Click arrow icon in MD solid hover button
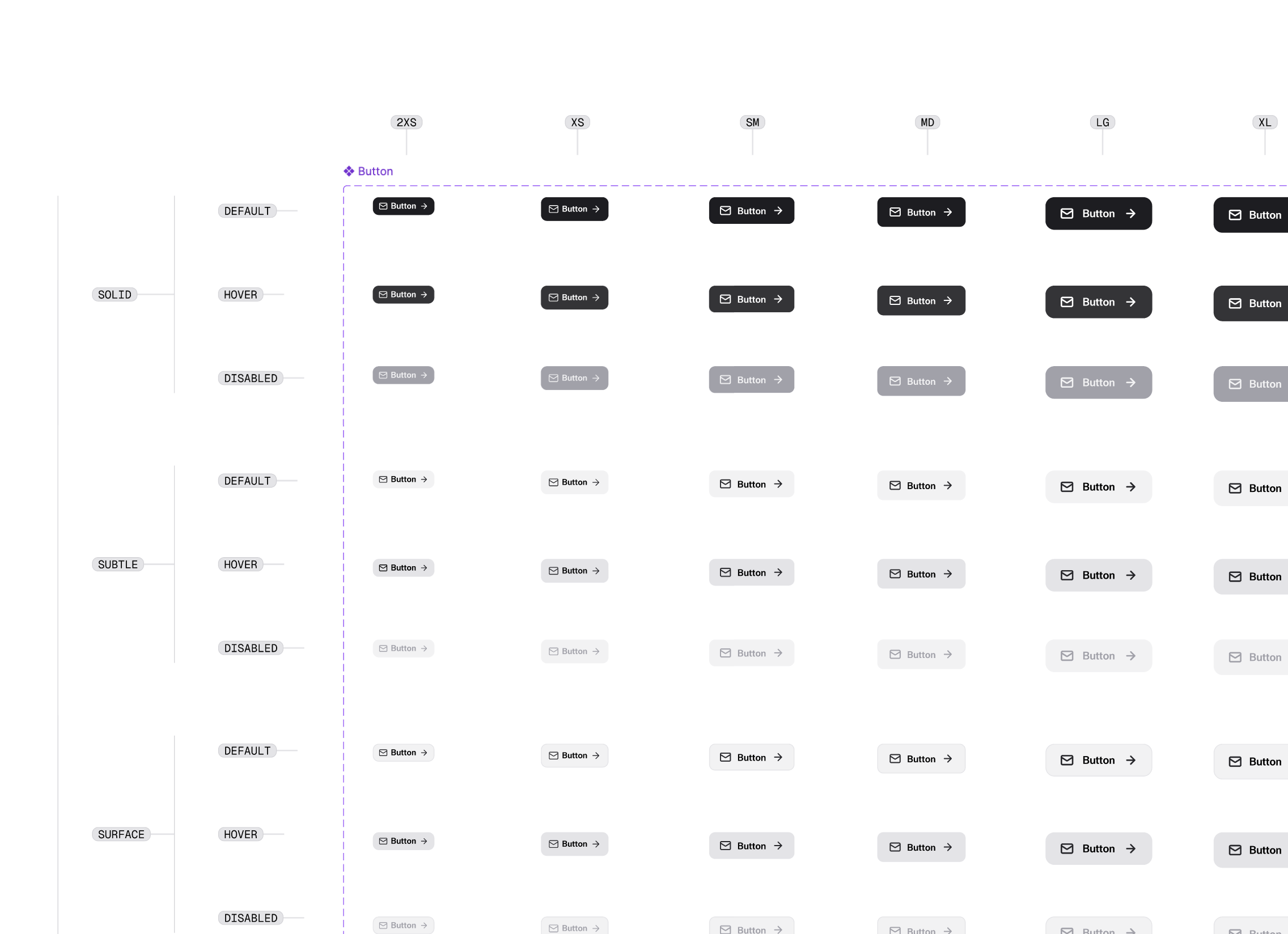This screenshot has width=1288, height=934. [947, 300]
